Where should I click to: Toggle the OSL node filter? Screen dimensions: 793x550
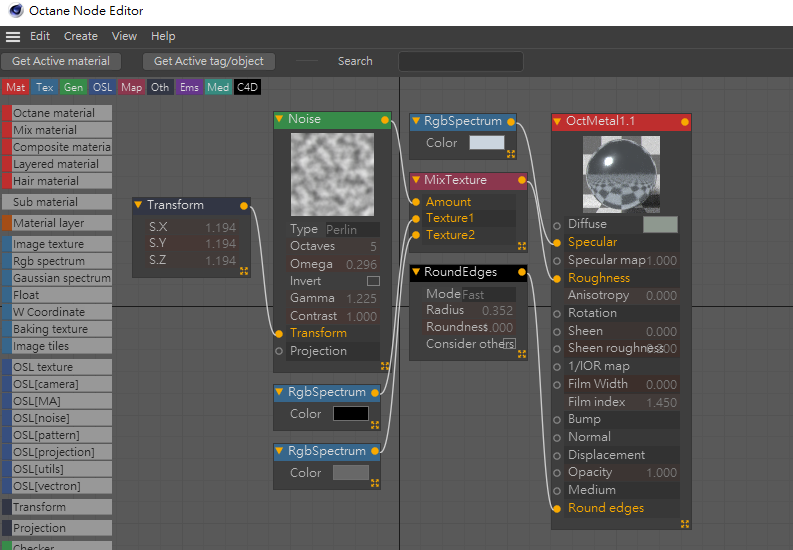point(102,87)
